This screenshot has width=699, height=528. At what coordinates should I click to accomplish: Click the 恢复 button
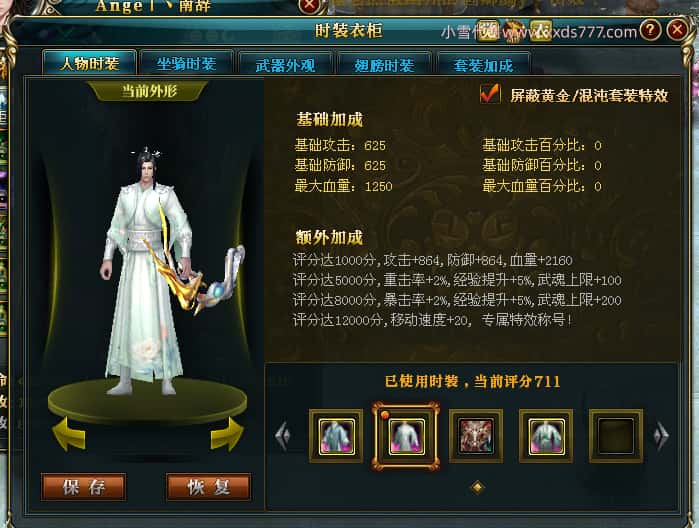tap(209, 487)
